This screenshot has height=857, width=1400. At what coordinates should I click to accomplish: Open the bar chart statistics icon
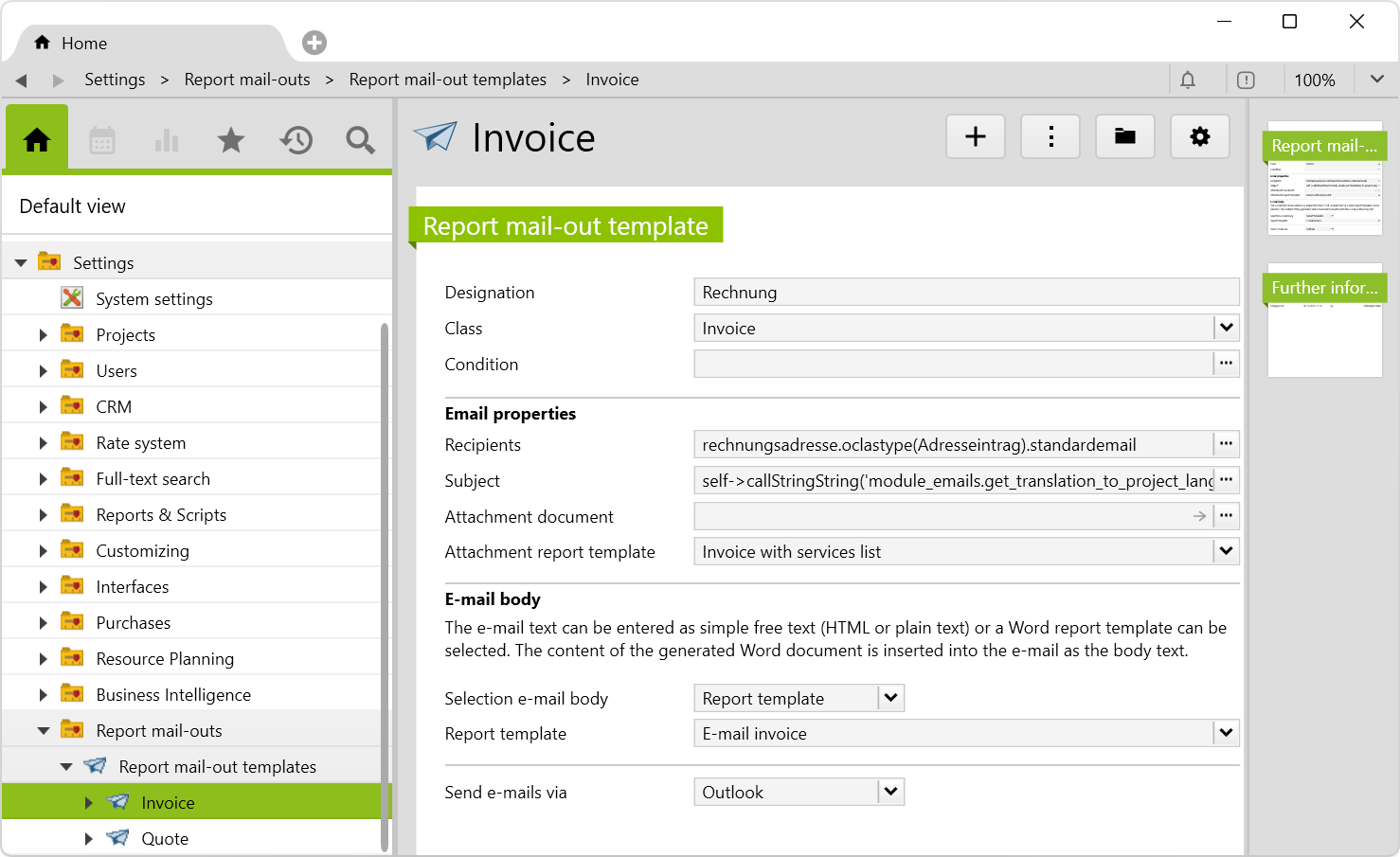pyautogui.click(x=167, y=141)
